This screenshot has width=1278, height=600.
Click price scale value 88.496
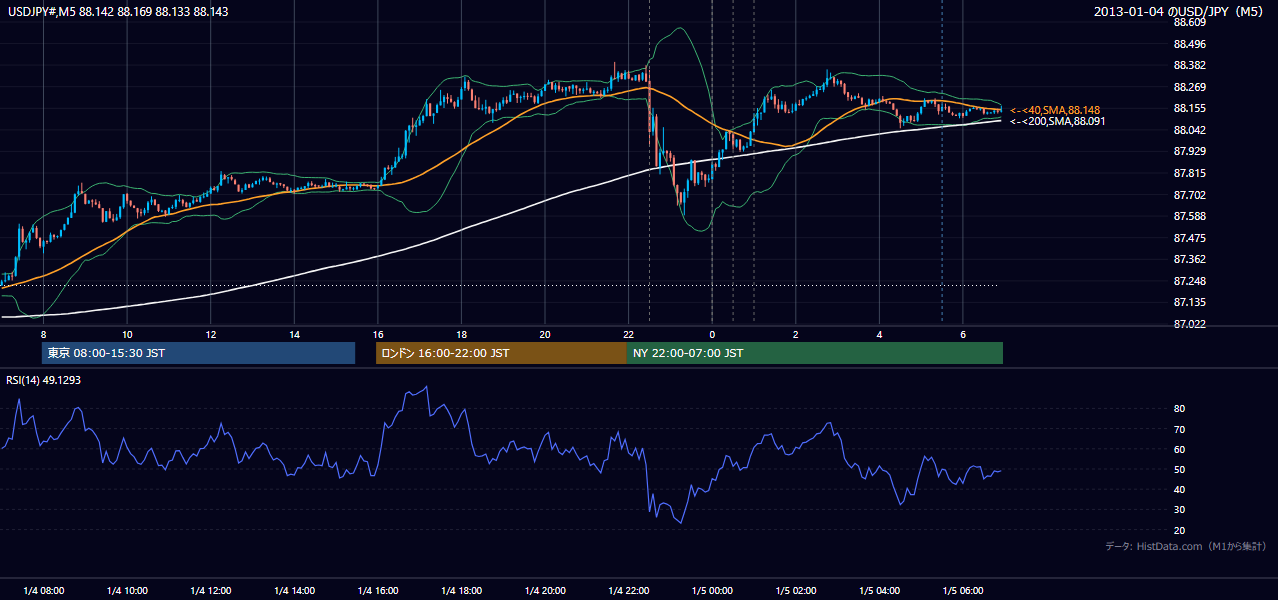click(1188, 44)
